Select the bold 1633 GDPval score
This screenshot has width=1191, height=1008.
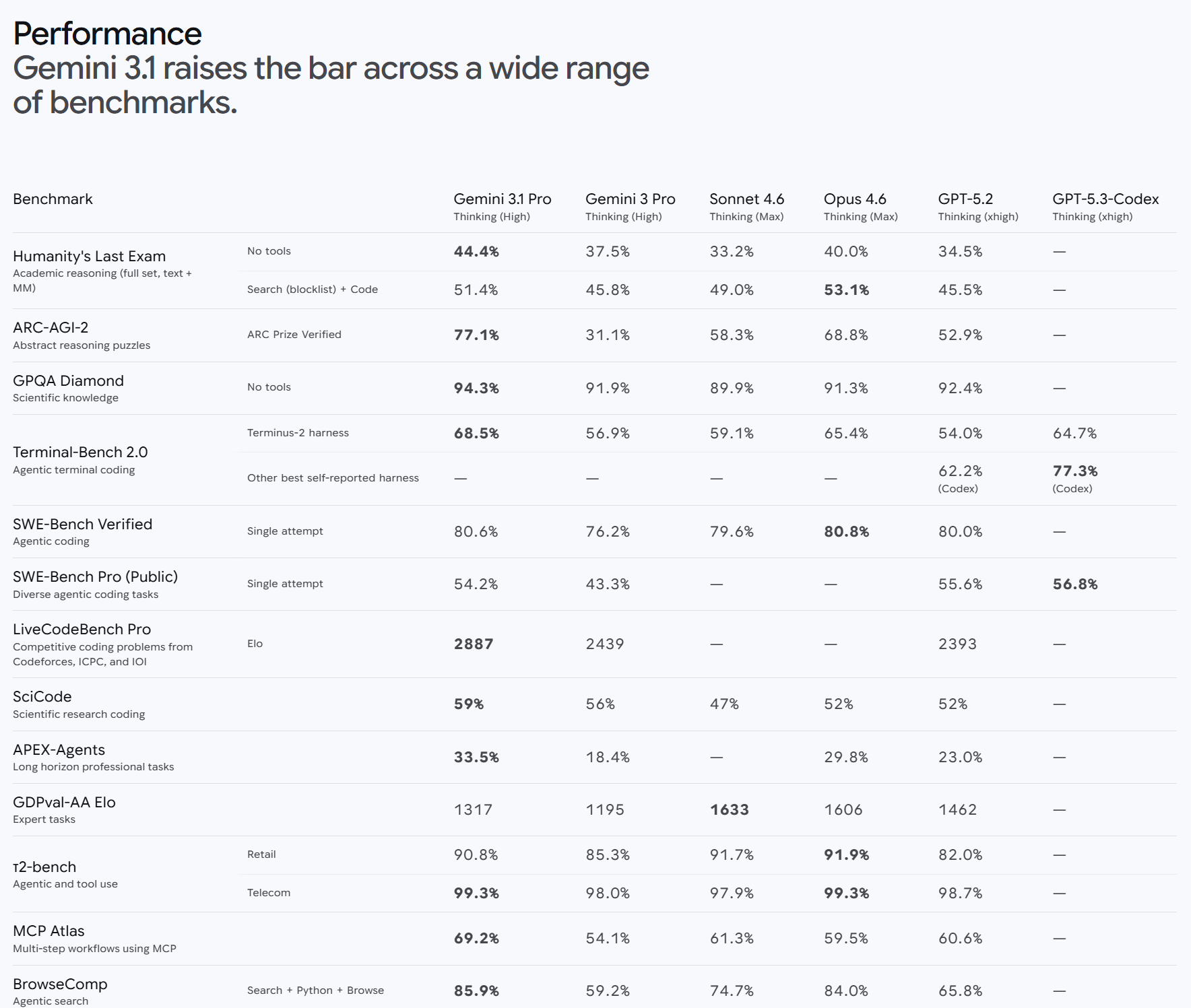pos(729,810)
